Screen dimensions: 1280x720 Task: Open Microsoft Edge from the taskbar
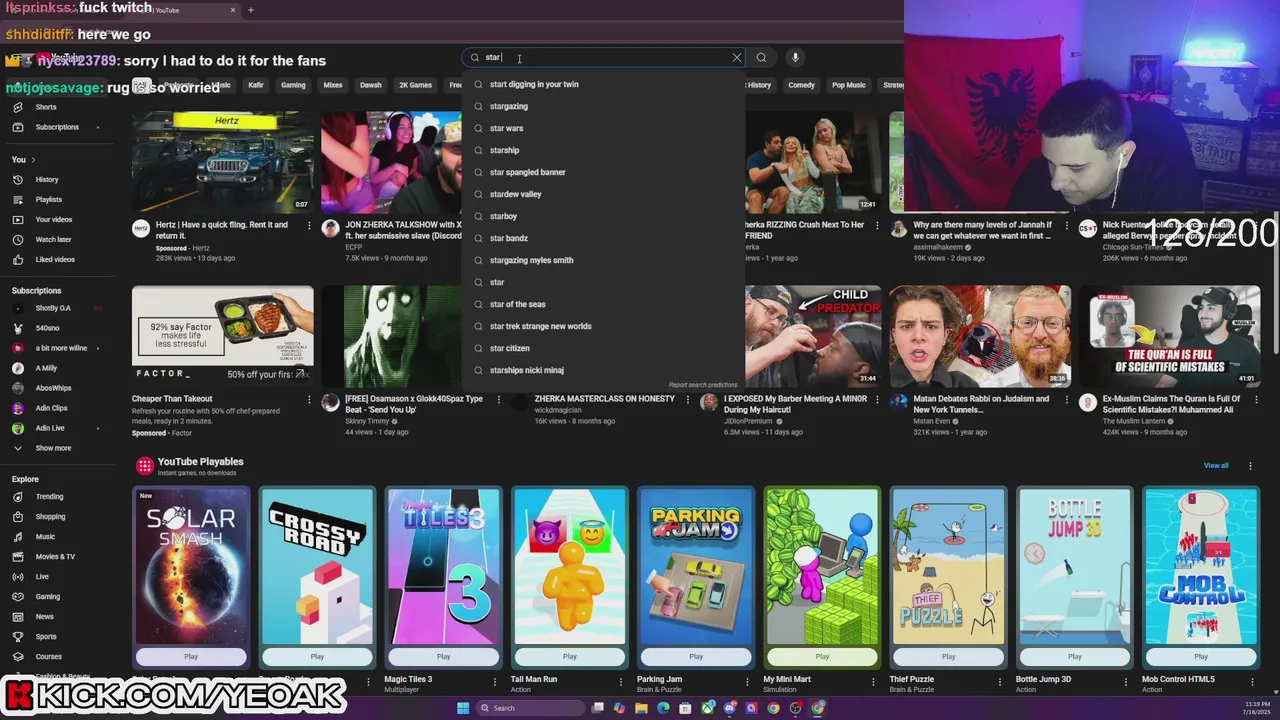click(x=663, y=708)
